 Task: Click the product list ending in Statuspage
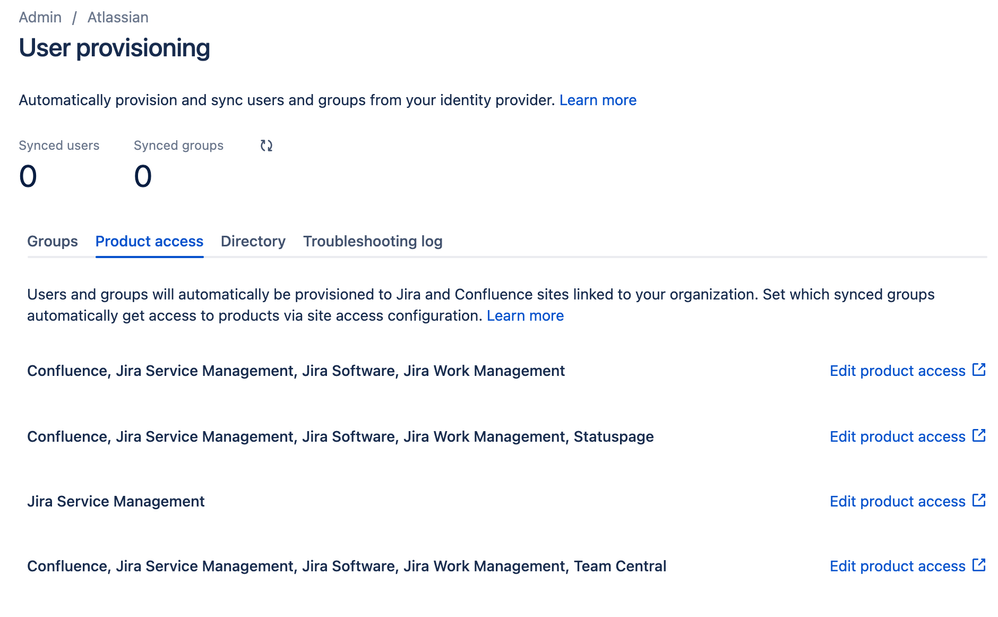341,437
